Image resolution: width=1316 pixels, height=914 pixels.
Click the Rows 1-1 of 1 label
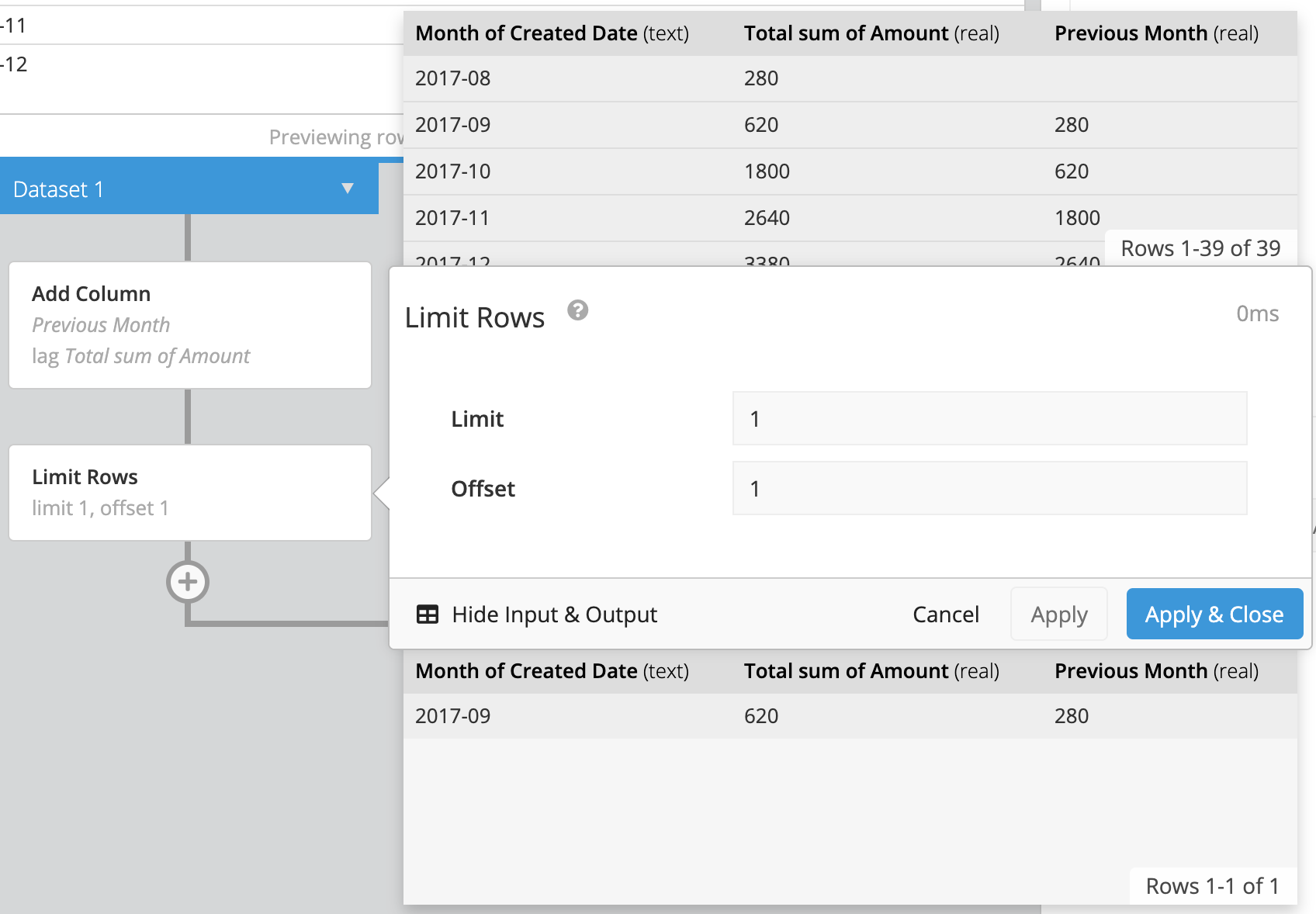click(1213, 886)
